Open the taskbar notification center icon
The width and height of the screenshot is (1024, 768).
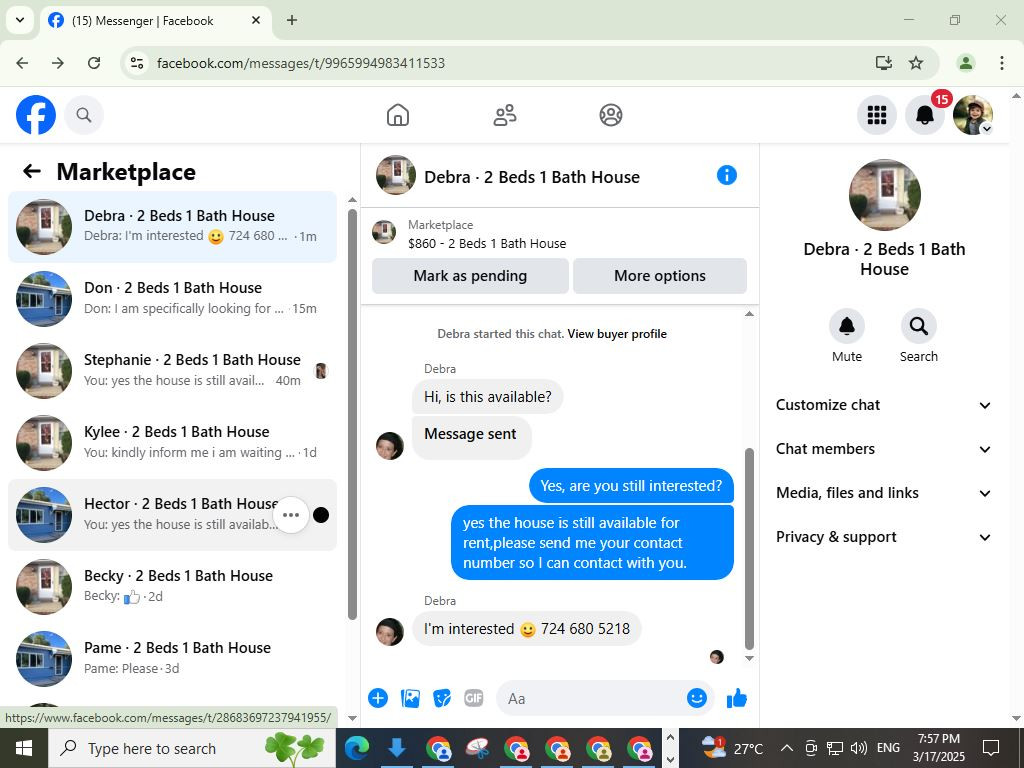point(991,748)
